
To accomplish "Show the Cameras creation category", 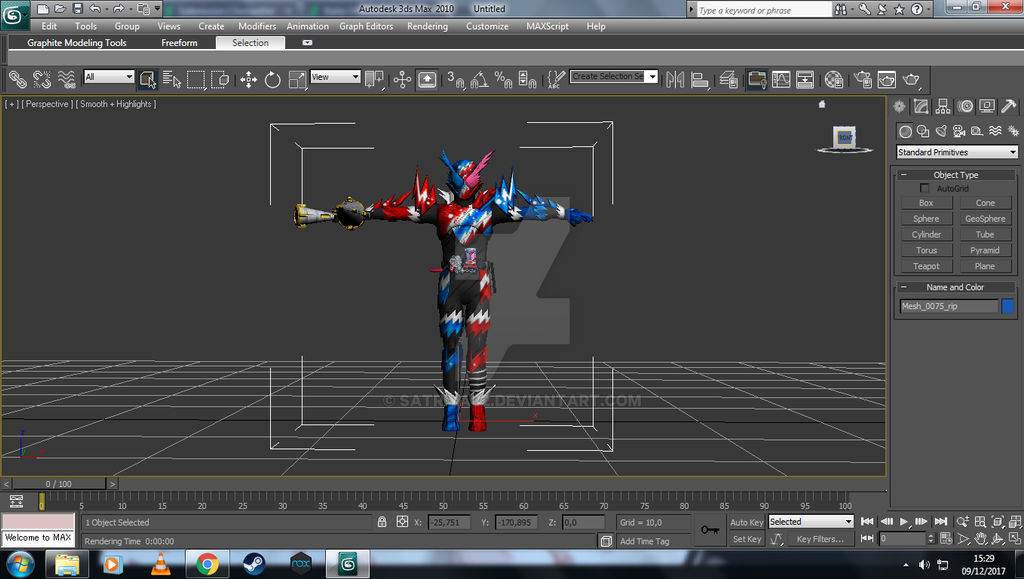I will 959,131.
